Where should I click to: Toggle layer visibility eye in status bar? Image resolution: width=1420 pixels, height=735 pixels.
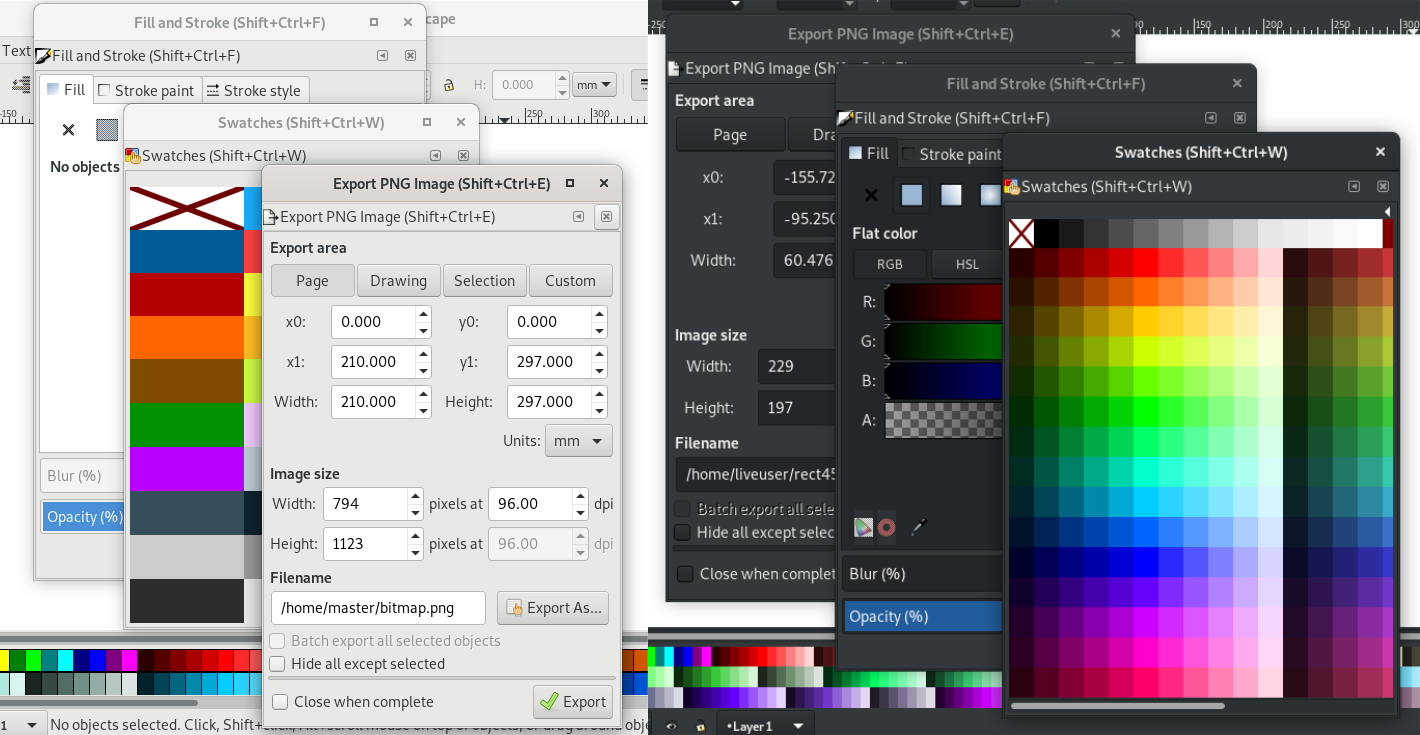pos(672,725)
